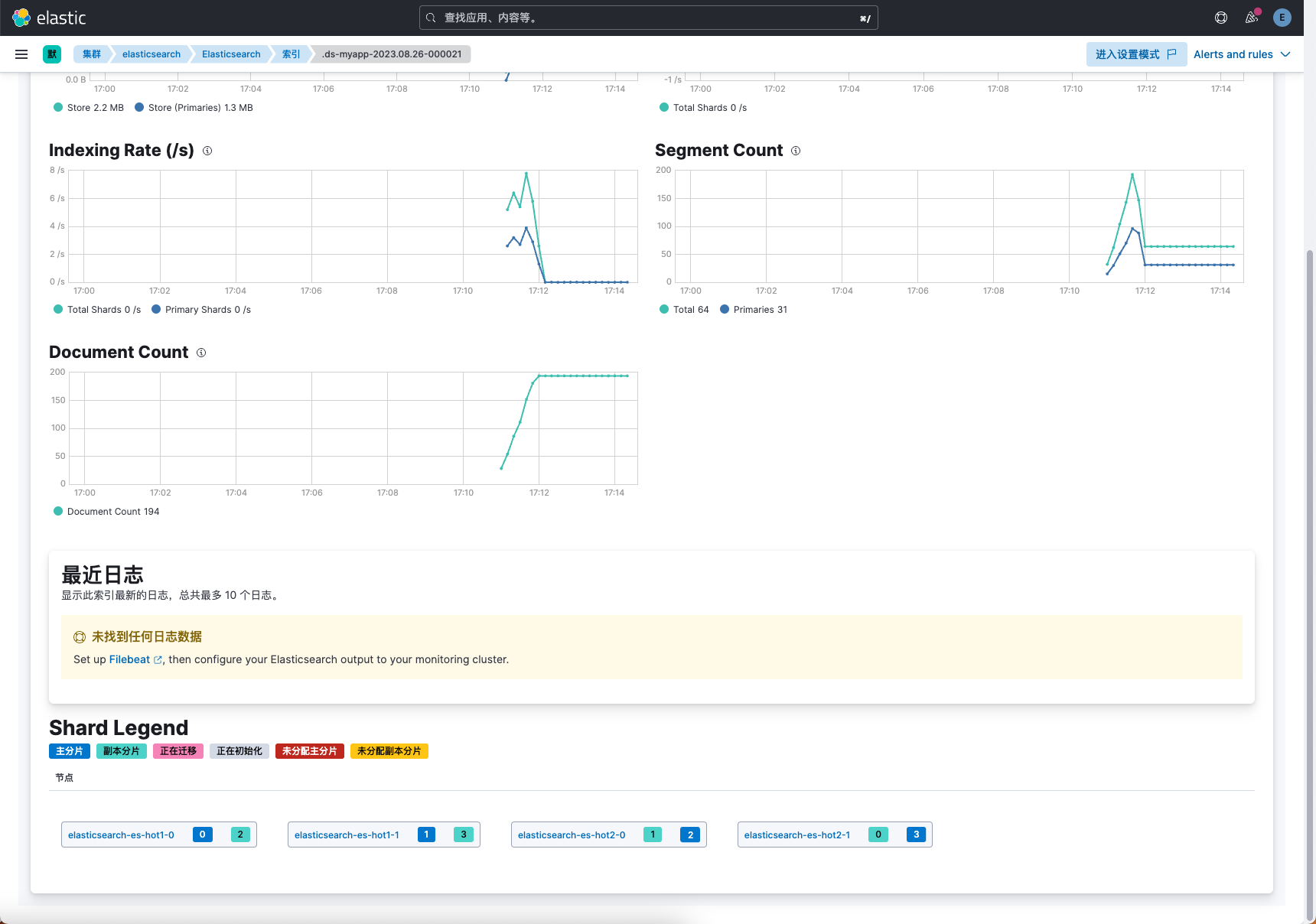The image size is (1316, 924).
Task: Click the Elastic logo home link
Action: pyautogui.click(x=50, y=18)
